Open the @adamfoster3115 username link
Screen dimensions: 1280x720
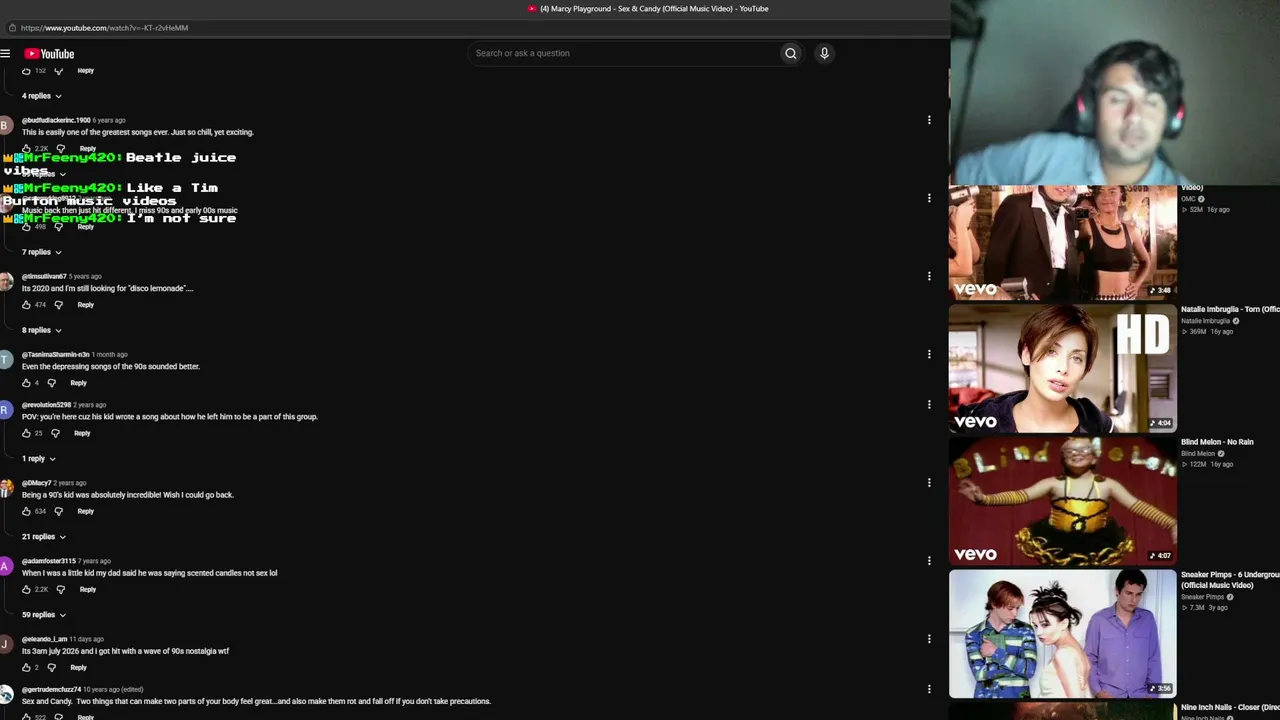click(49, 562)
